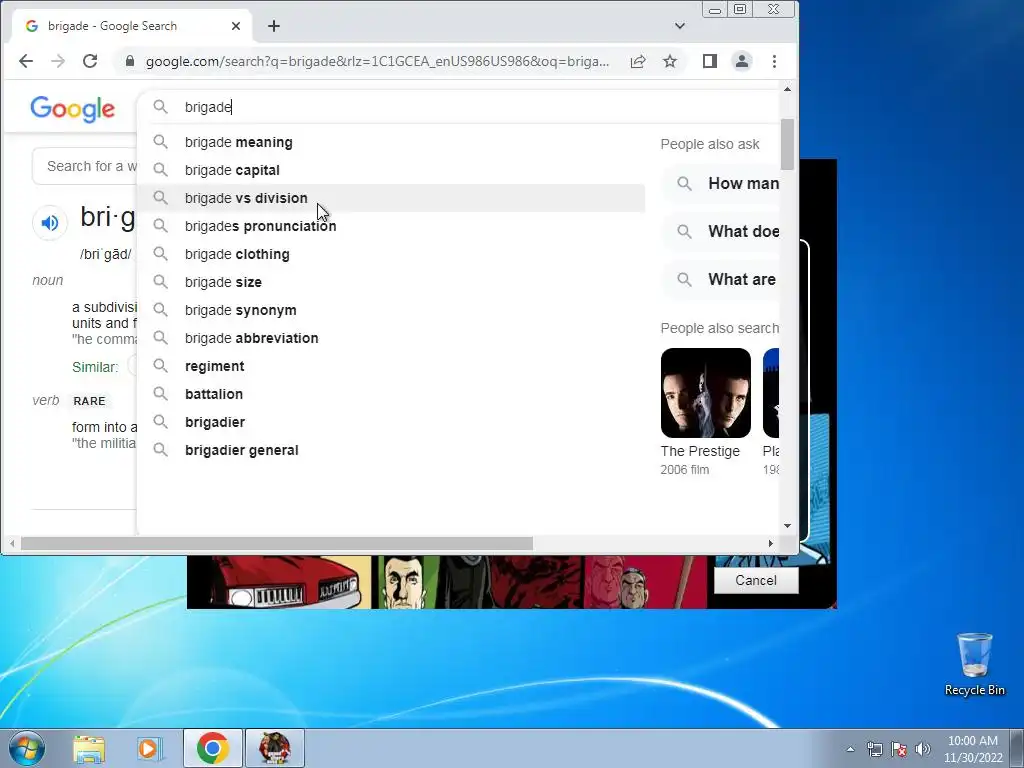
Task: Choose suggestion 'brigade vs division'
Action: coord(391,198)
